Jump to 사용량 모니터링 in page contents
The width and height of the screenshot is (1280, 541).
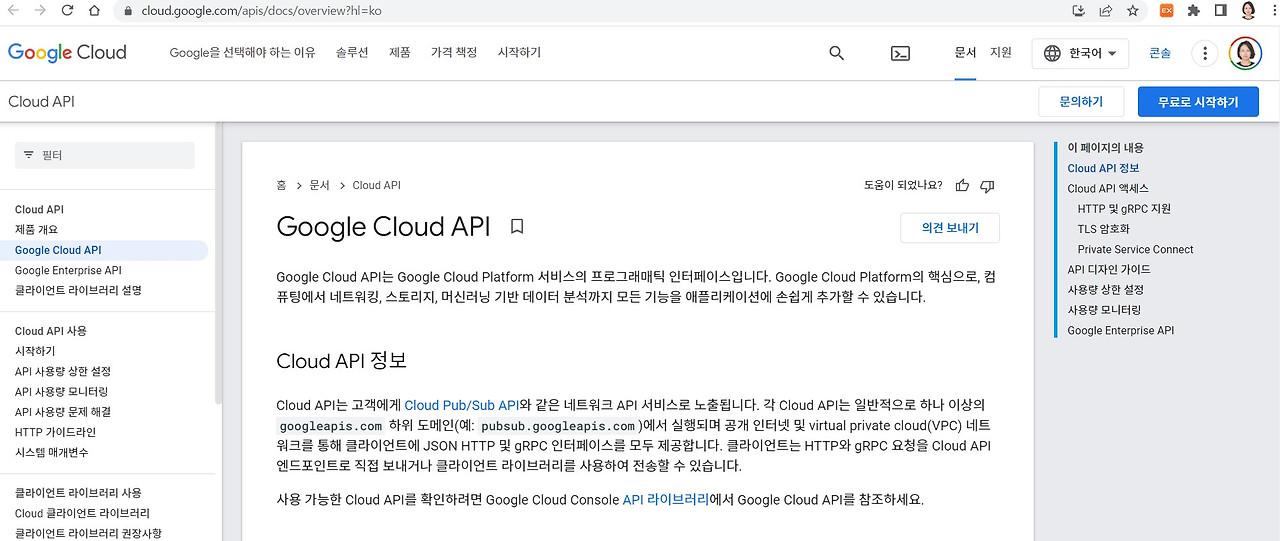click(x=1104, y=310)
